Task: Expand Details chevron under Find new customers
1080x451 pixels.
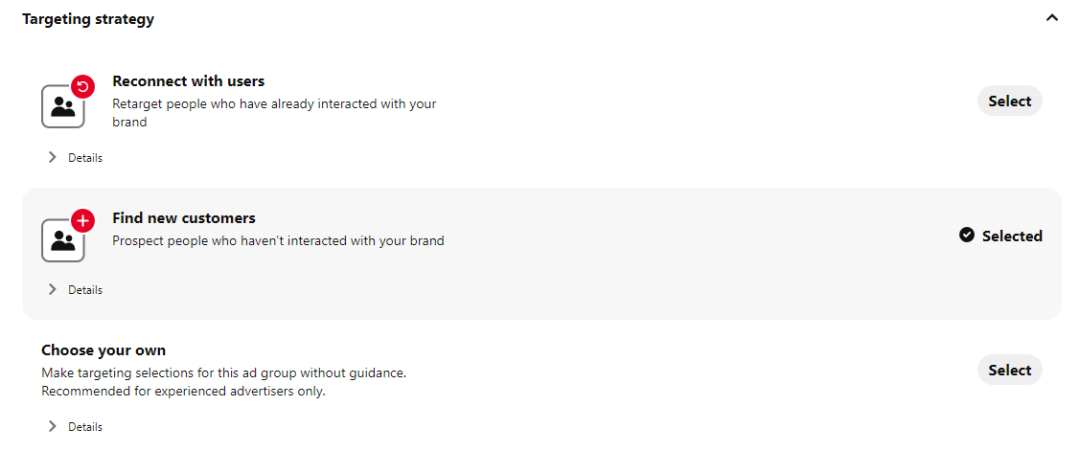Action: click(52, 289)
